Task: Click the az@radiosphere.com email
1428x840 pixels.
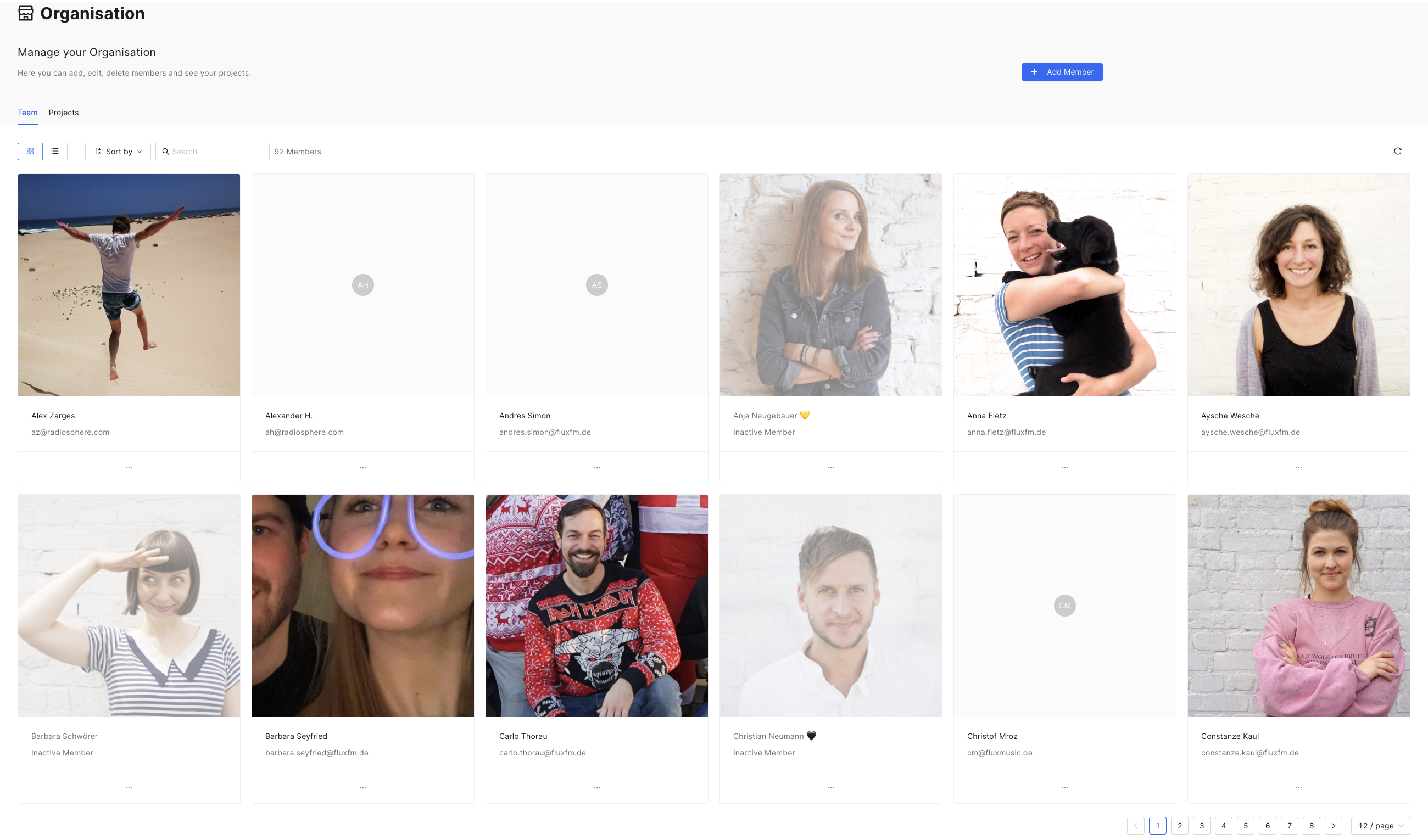Action: (70, 432)
